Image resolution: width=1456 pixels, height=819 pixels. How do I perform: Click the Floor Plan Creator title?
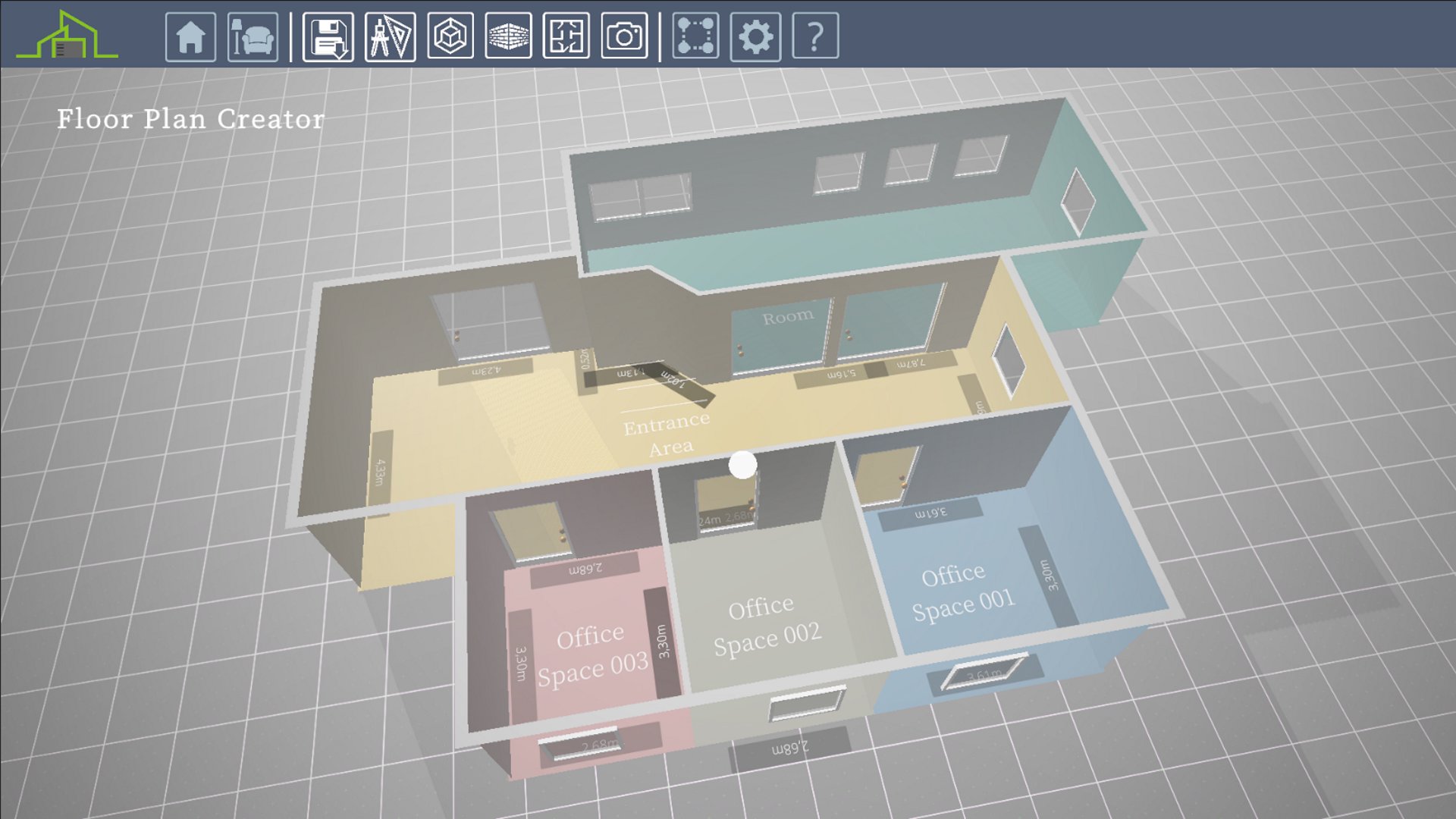(x=190, y=119)
